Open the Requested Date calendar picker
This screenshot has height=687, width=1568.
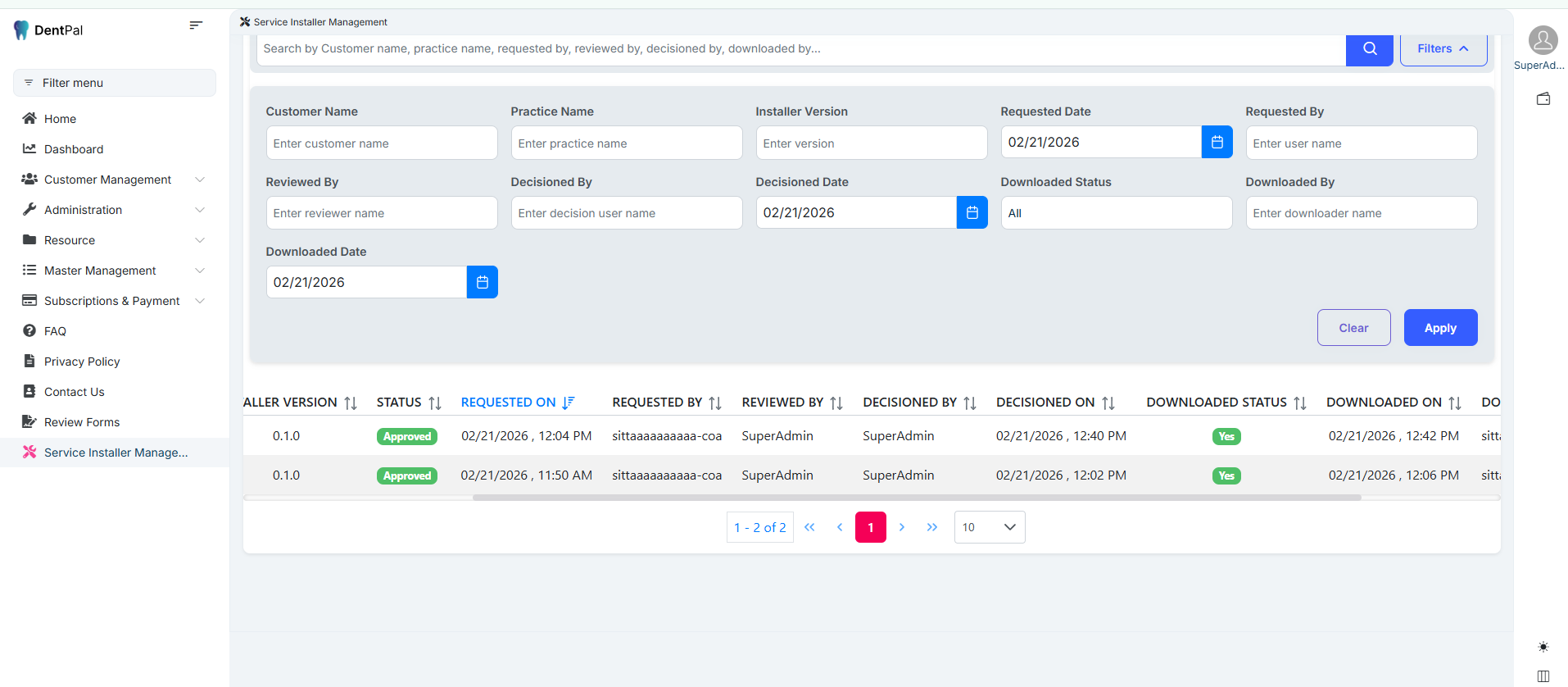click(x=1217, y=143)
